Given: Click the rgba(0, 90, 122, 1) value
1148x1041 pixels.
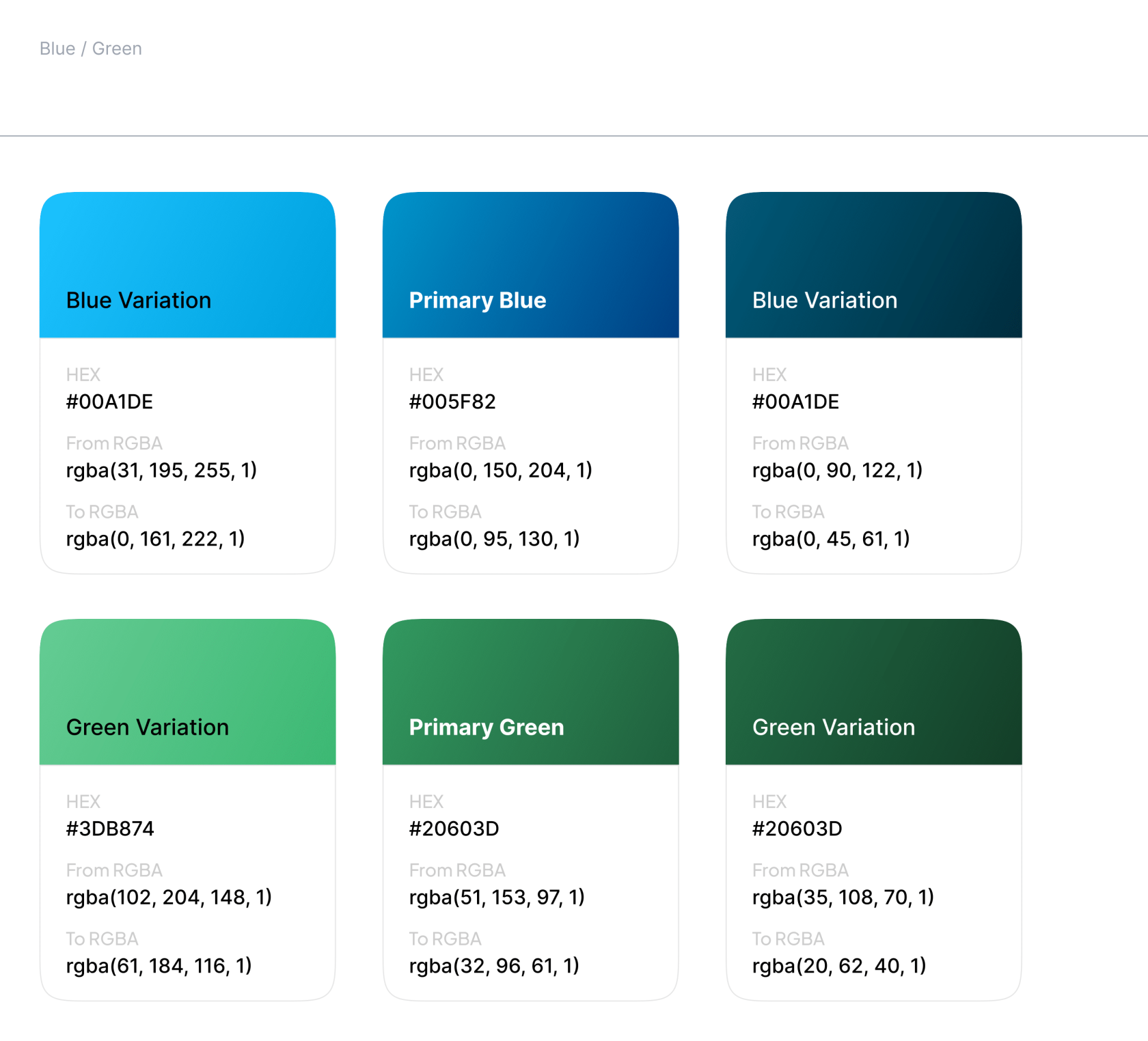Looking at the screenshot, I should click(x=837, y=470).
